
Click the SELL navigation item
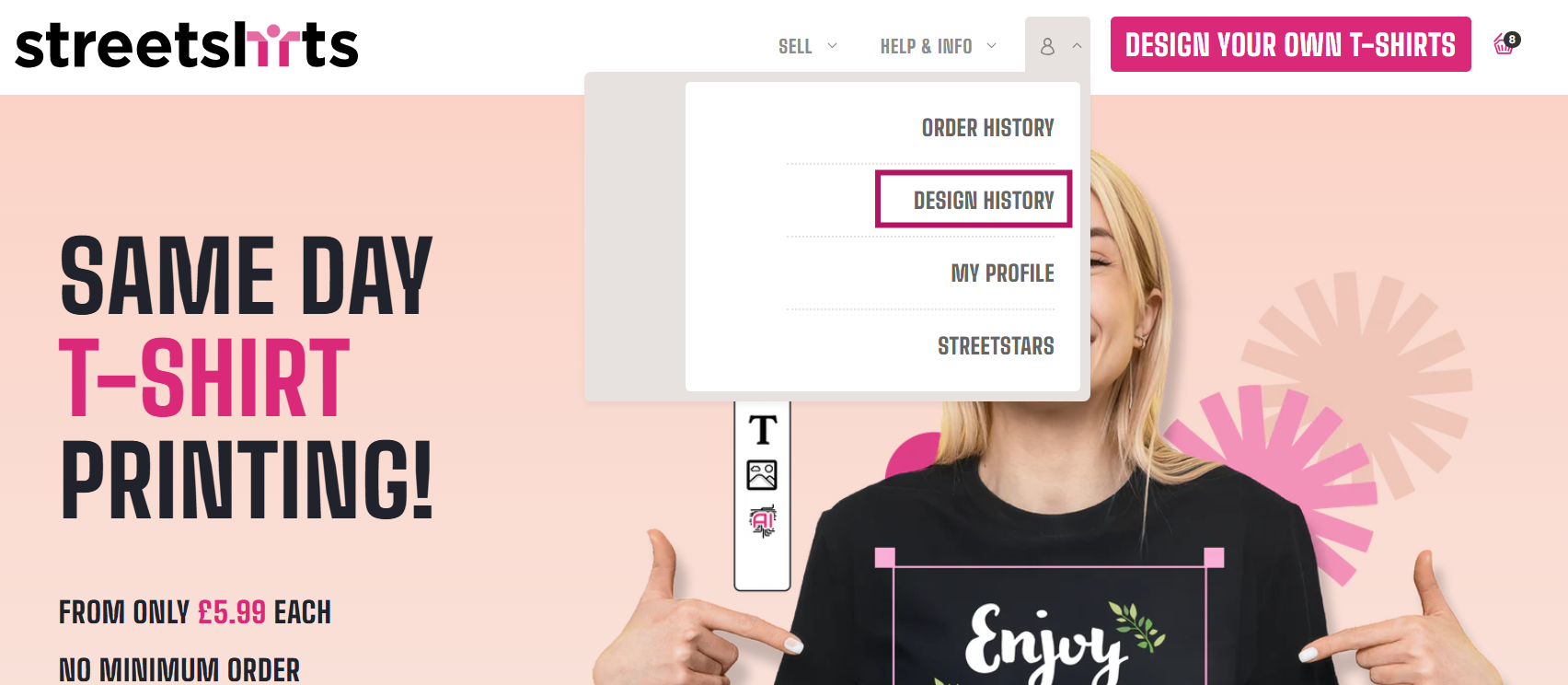click(795, 46)
